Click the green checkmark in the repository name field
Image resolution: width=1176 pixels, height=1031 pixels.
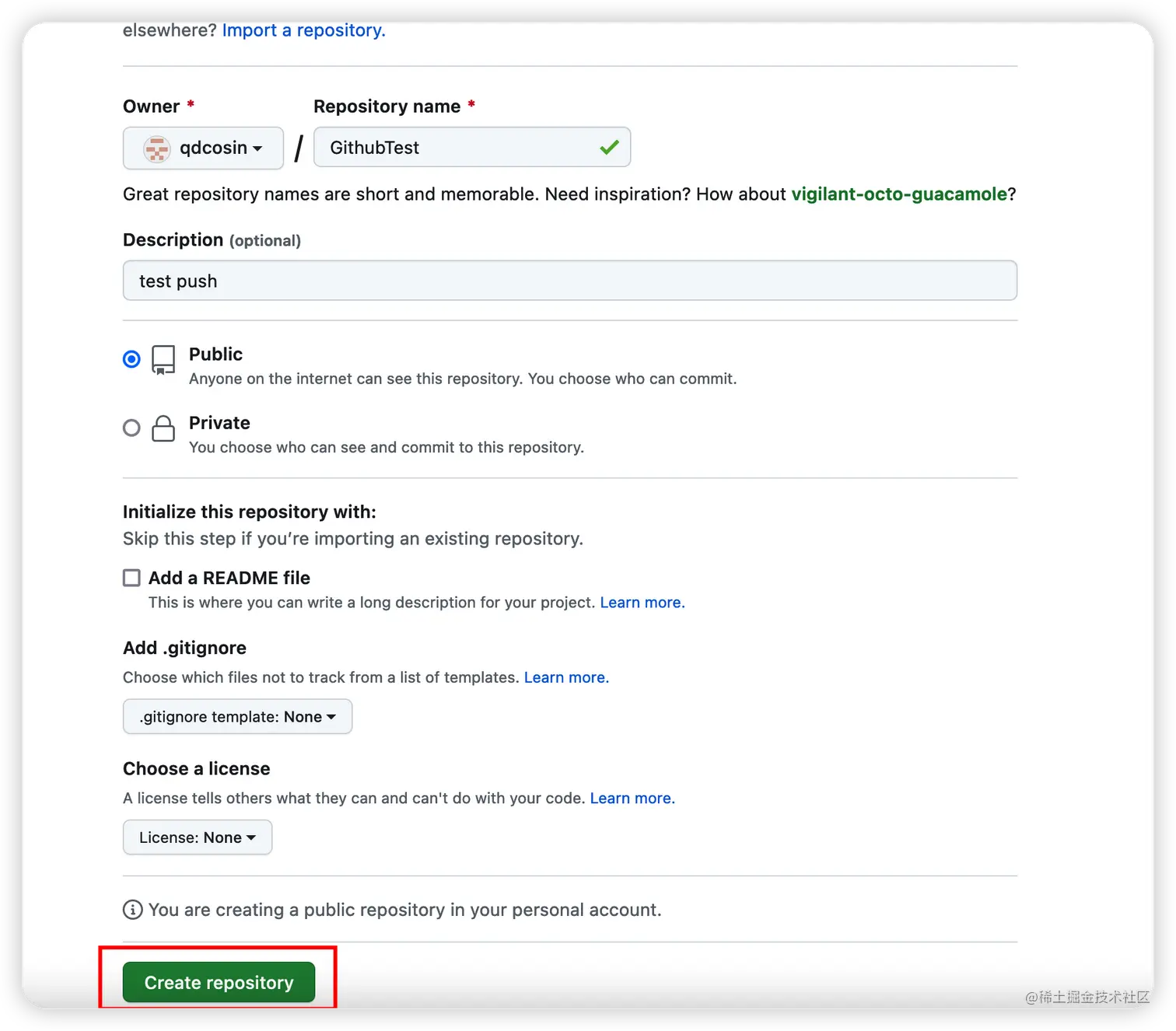(609, 147)
